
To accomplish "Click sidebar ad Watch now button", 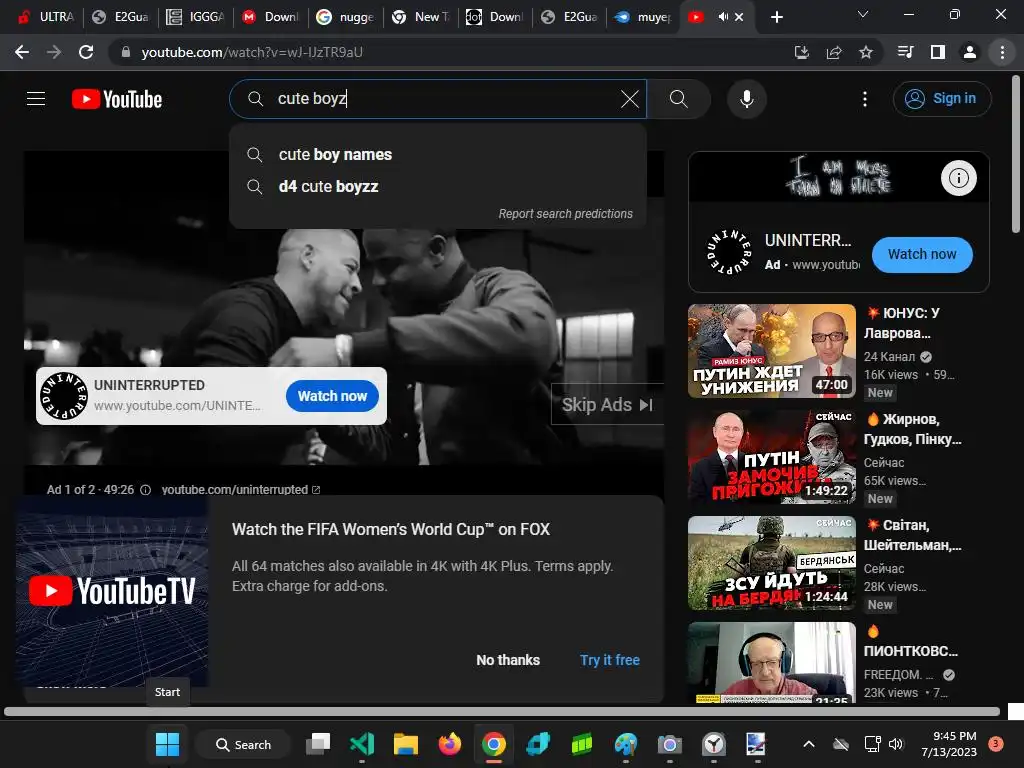I will 922,255.
